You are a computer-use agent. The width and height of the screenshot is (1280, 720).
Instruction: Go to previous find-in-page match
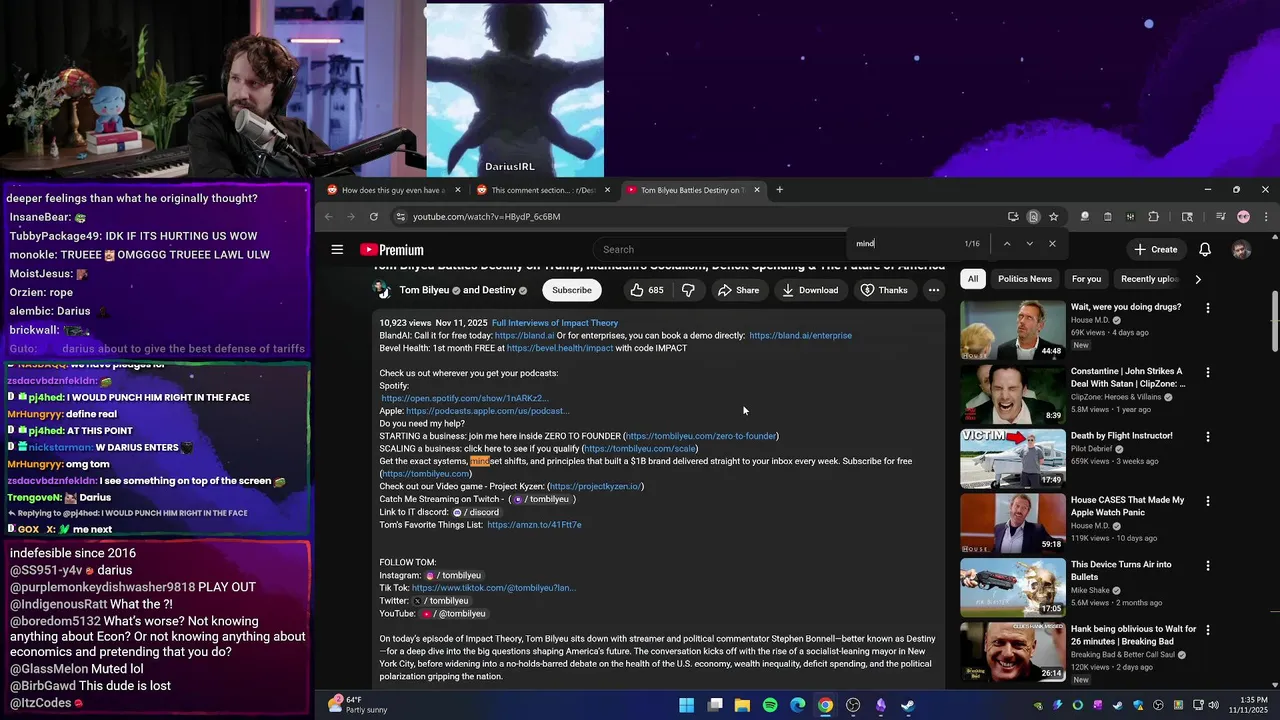pos(1006,243)
